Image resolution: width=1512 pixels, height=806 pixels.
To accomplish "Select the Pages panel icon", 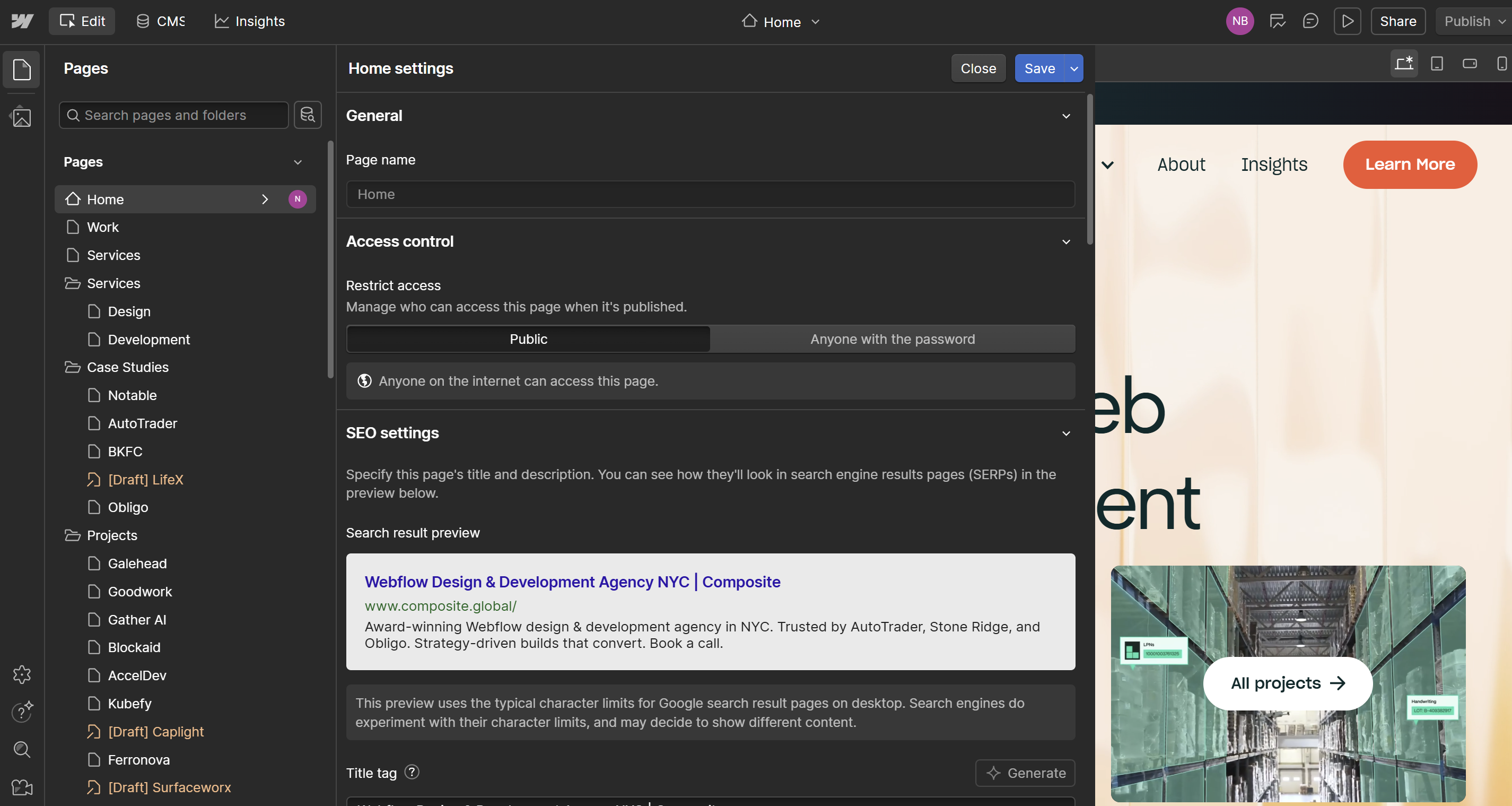I will tap(21, 70).
